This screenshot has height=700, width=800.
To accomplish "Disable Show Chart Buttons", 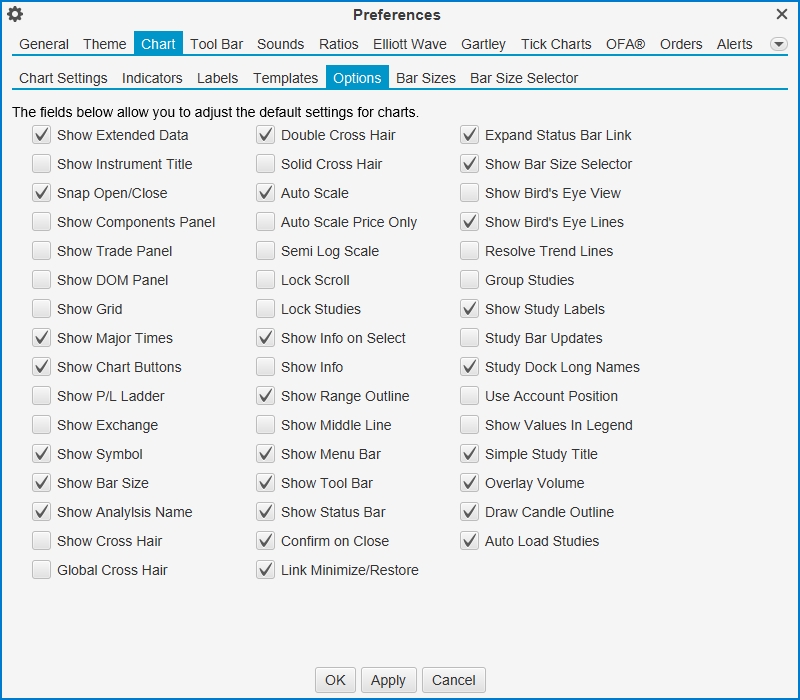I will click(x=41, y=367).
